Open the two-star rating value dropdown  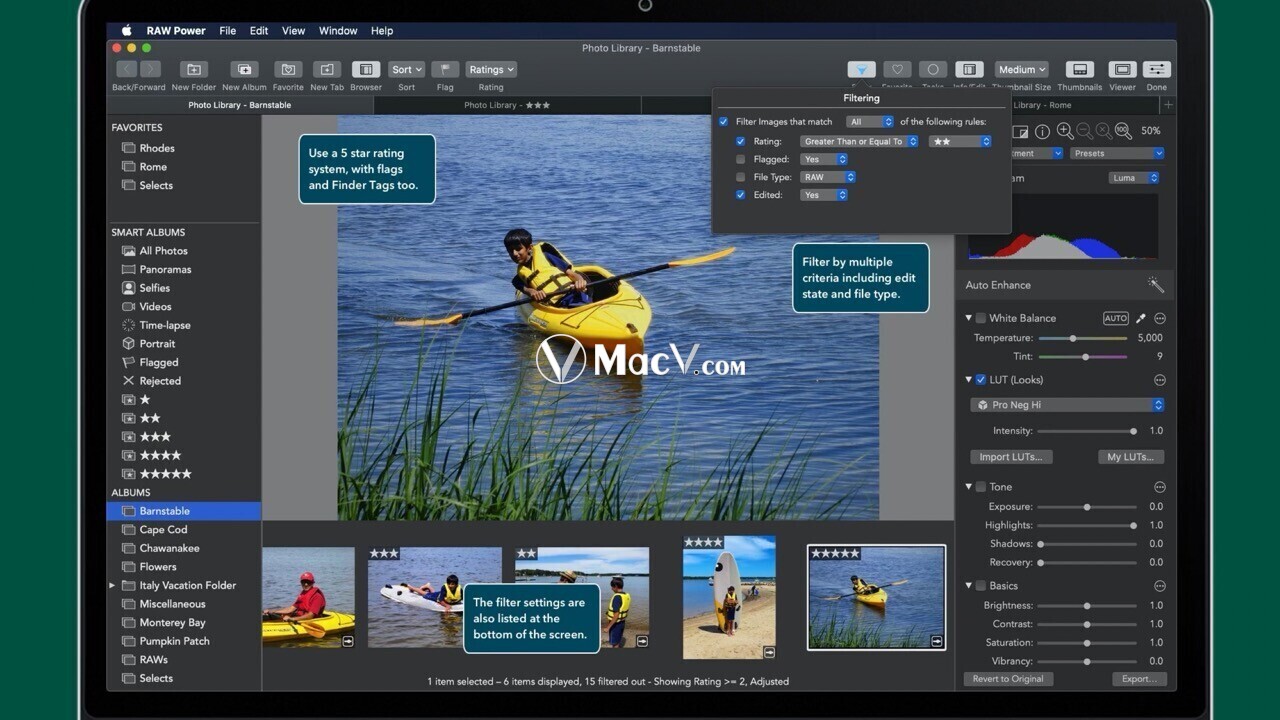(960, 142)
